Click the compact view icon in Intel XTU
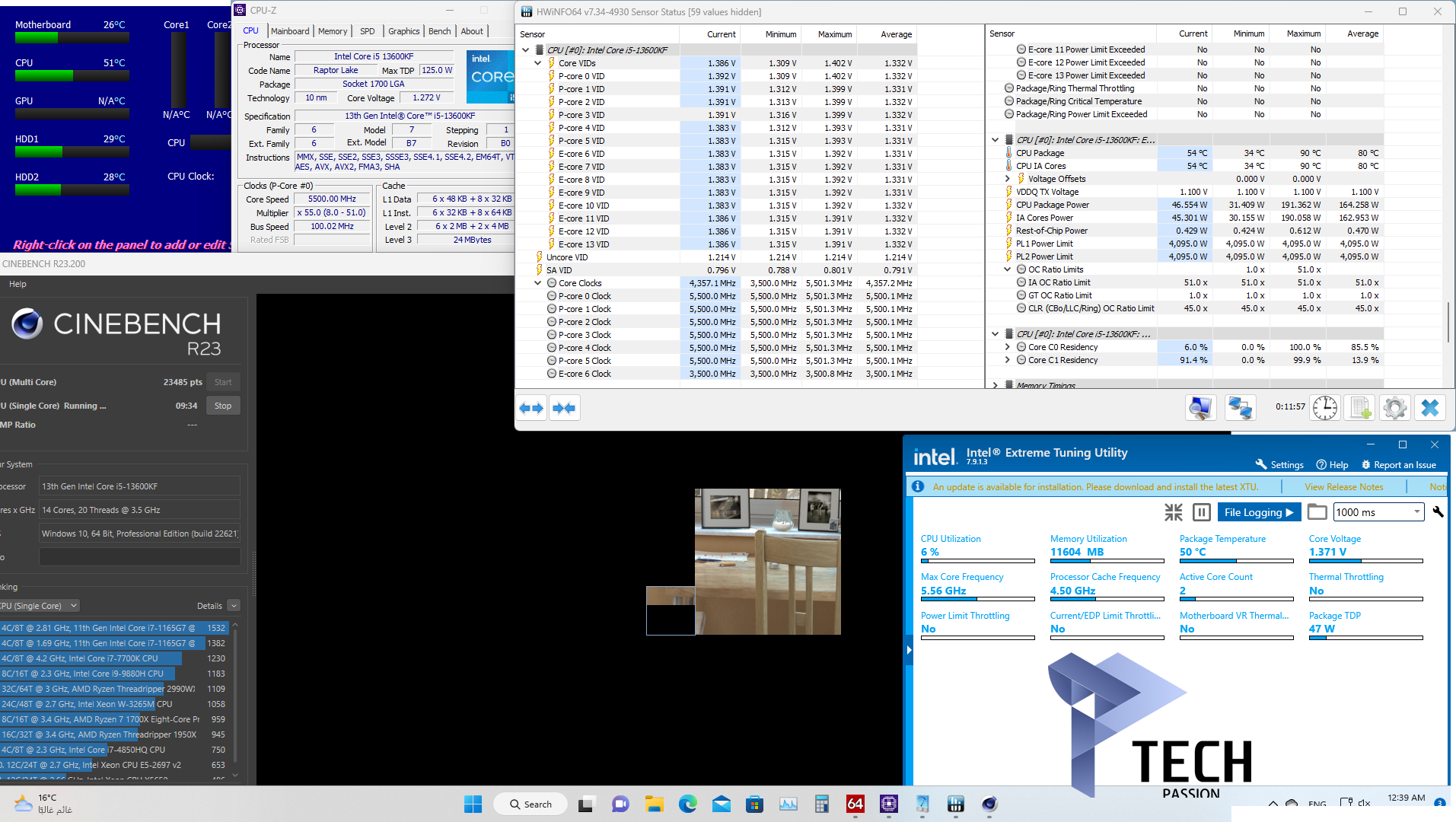Image resolution: width=1456 pixels, height=822 pixels. tap(1174, 512)
